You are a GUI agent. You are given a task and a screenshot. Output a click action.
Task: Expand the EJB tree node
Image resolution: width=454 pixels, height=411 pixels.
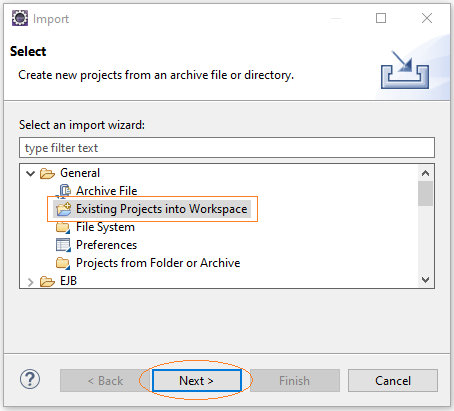30,282
